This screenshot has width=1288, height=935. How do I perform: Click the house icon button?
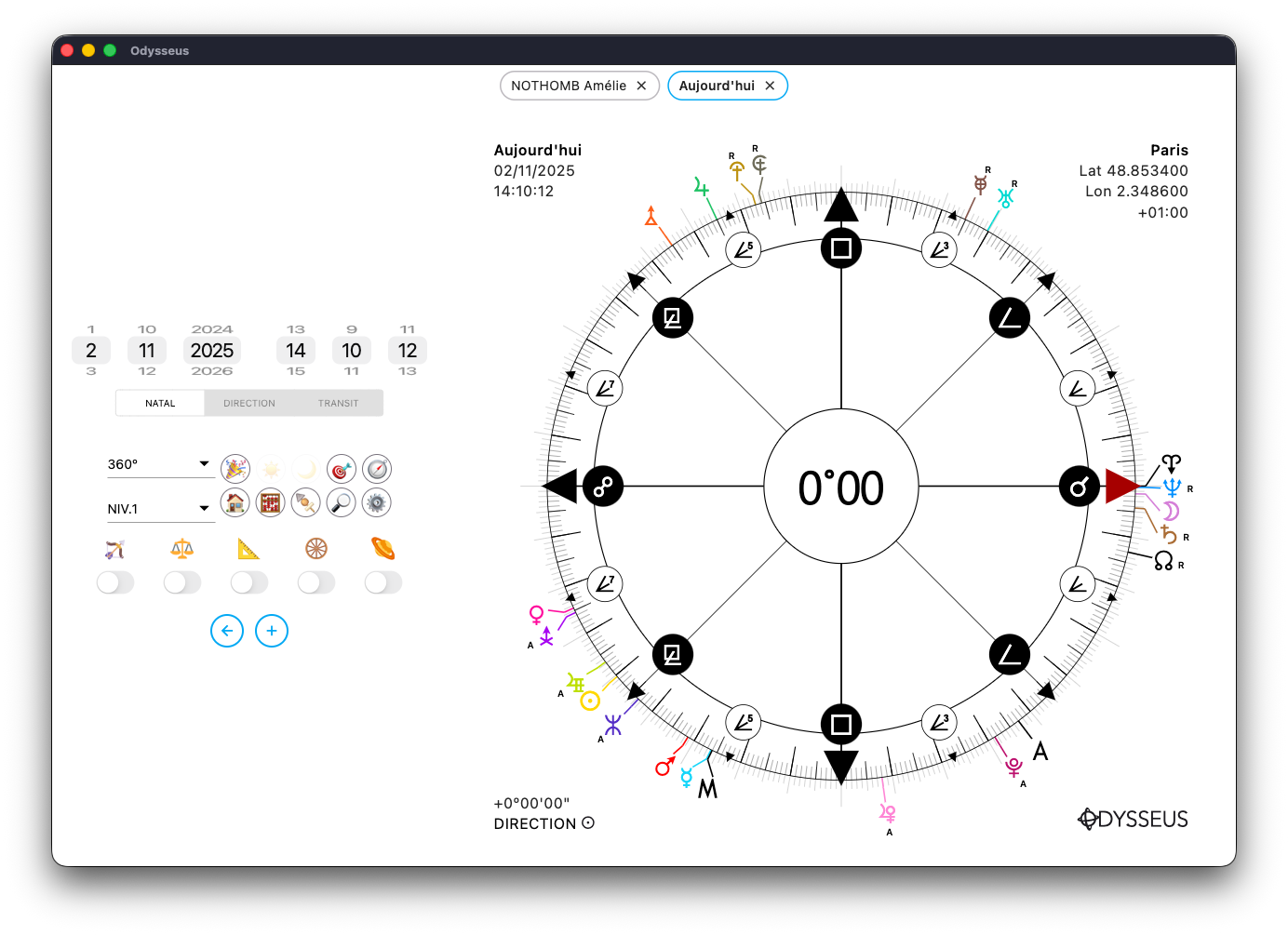point(235,503)
